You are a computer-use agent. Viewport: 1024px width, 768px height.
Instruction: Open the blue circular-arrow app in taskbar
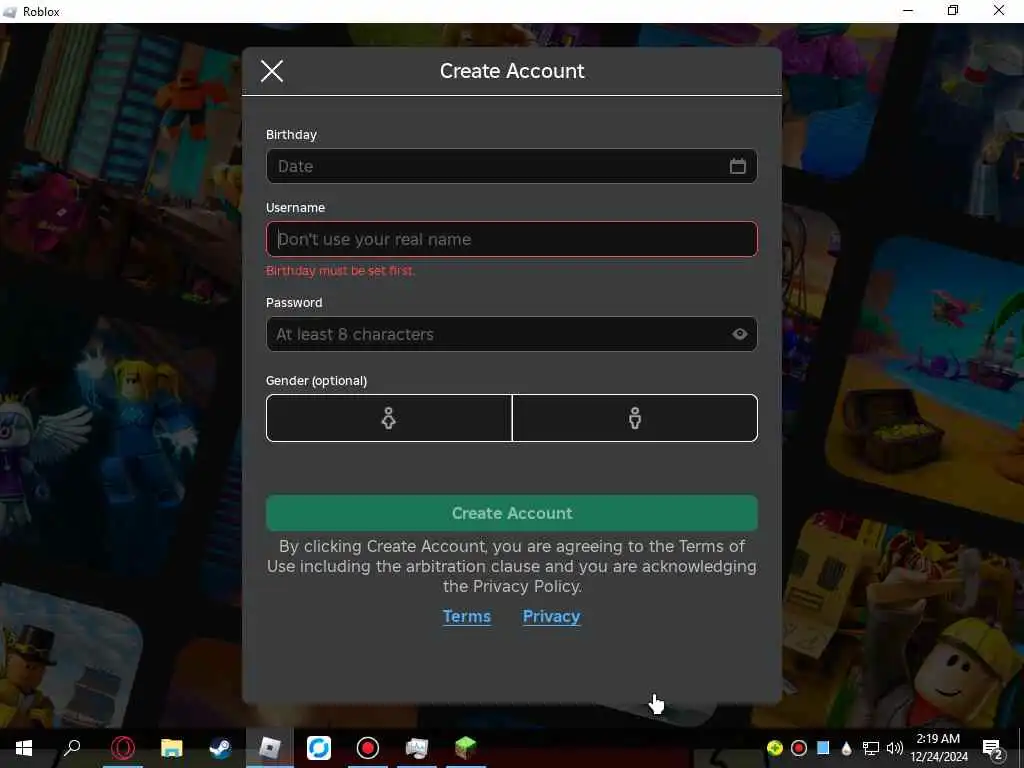319,748
